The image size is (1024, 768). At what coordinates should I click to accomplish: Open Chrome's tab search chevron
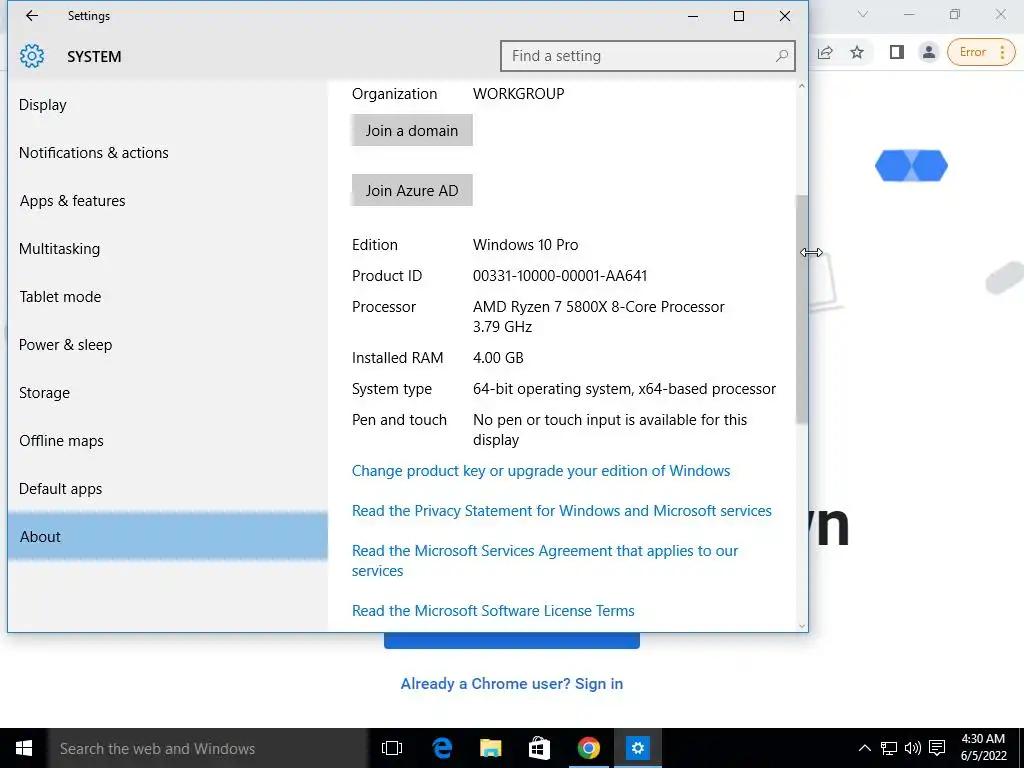[x=863, y=14]
